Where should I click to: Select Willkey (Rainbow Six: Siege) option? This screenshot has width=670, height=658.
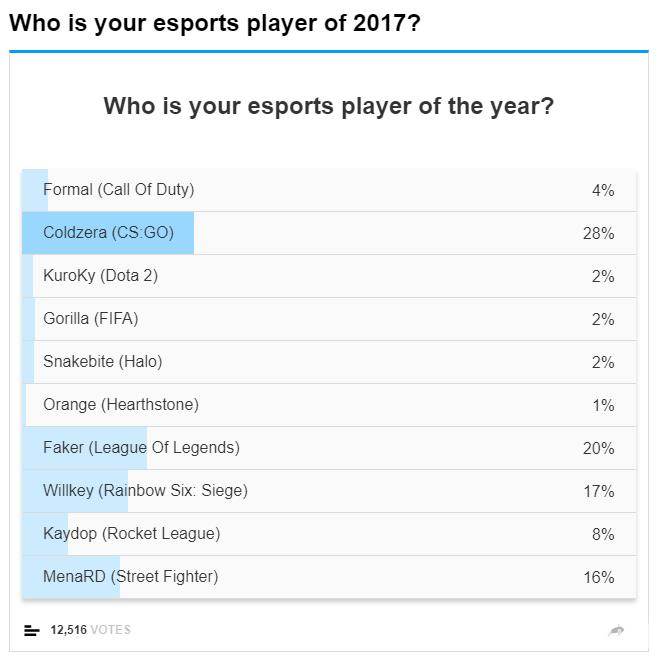click(x=145, y=491)
